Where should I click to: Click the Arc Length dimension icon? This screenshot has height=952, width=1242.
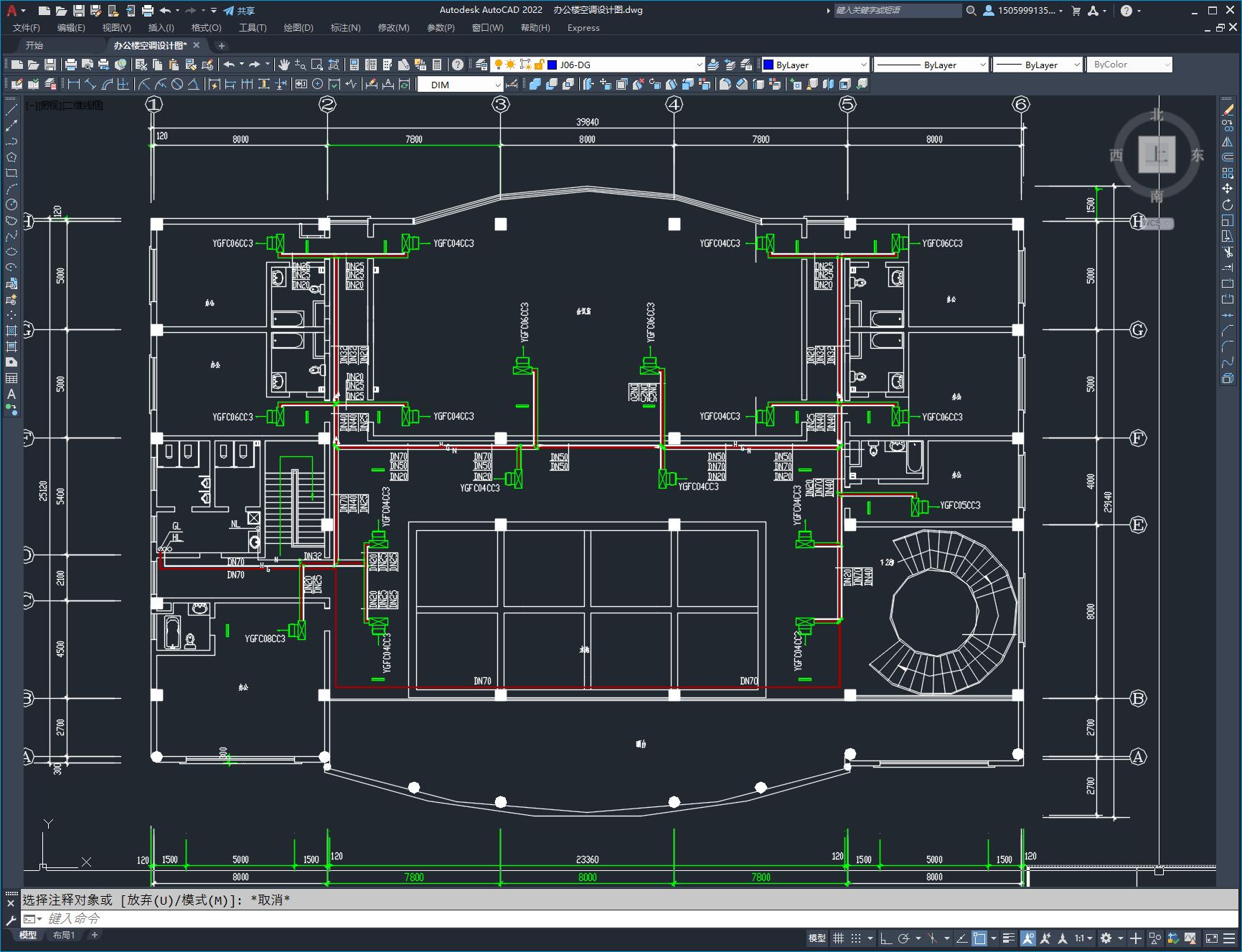(x=106, y=84)
